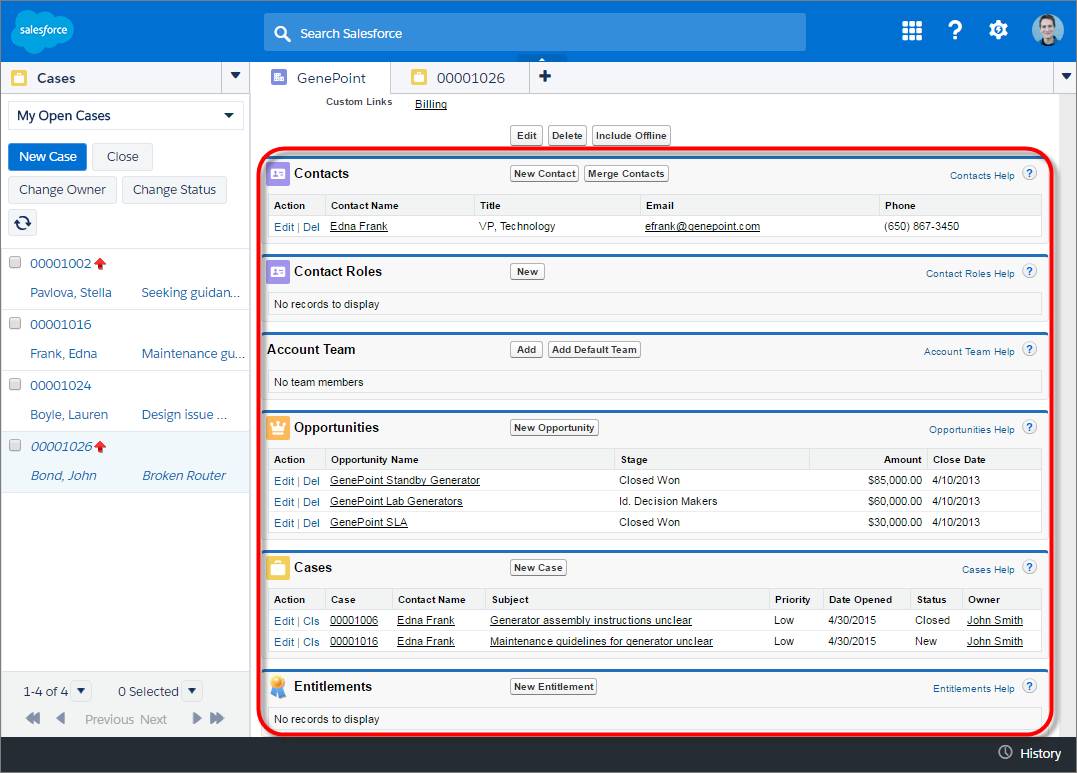Viewport: 1077px width, 773px height.
Task: Click the magnifier icon in search bar
Action: [x=282, y=34]
